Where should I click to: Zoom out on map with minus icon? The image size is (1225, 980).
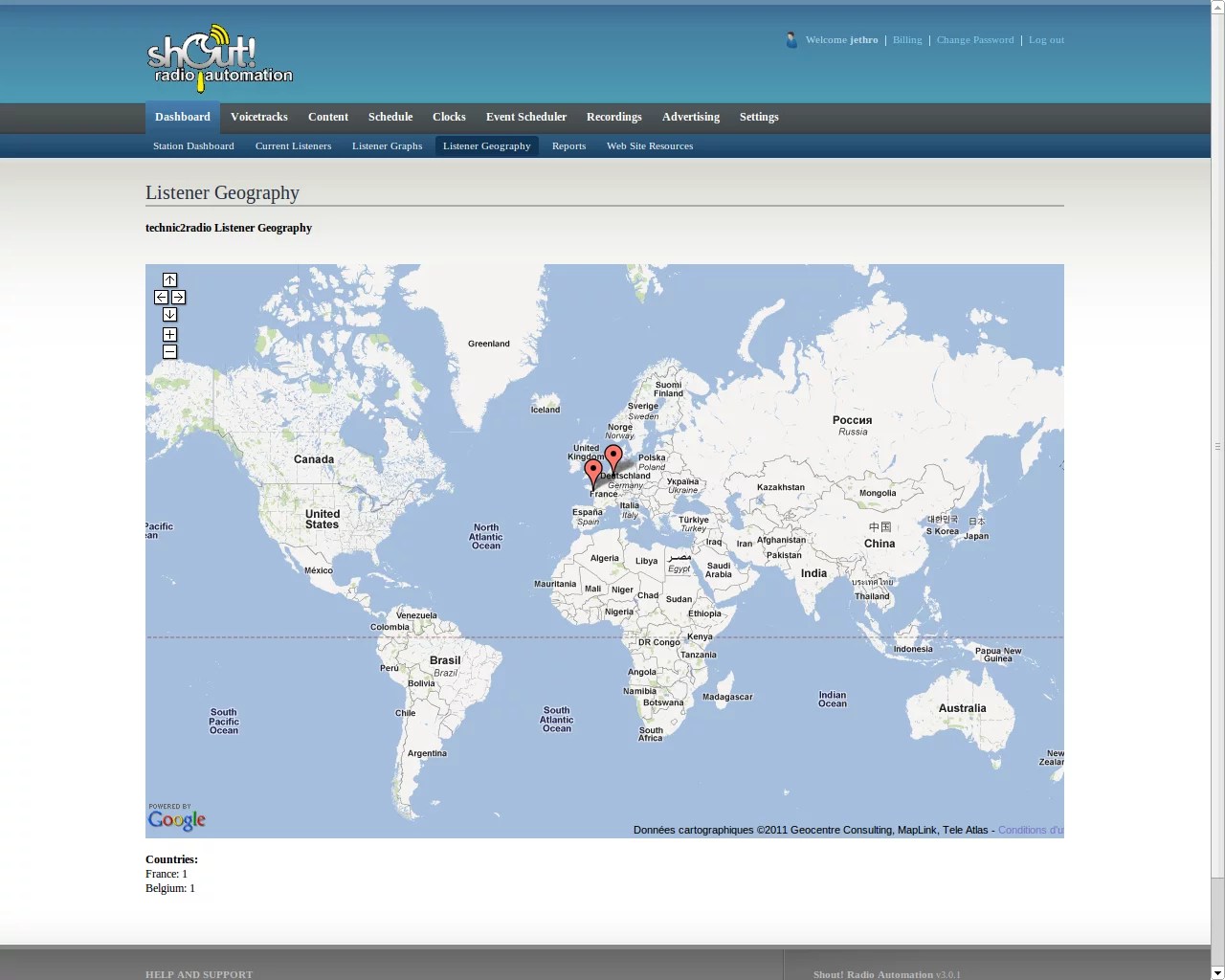click(169, 351)
